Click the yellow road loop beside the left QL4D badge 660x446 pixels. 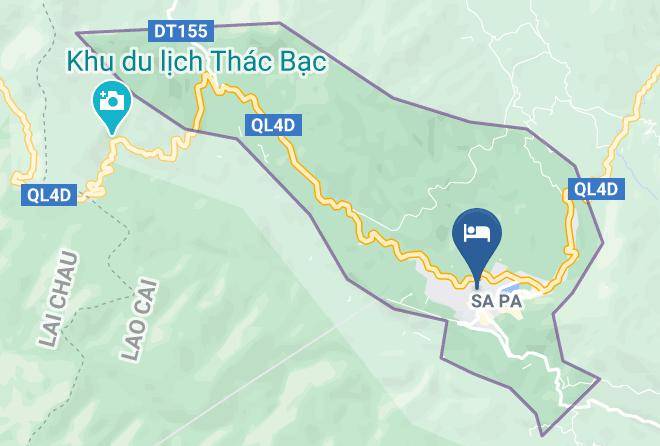[95, 190]
